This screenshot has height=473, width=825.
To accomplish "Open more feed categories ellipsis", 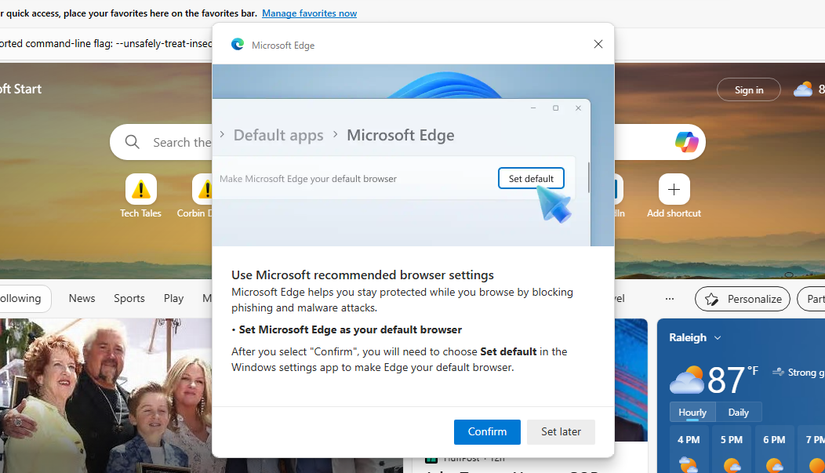I will (x=669, y=299).
